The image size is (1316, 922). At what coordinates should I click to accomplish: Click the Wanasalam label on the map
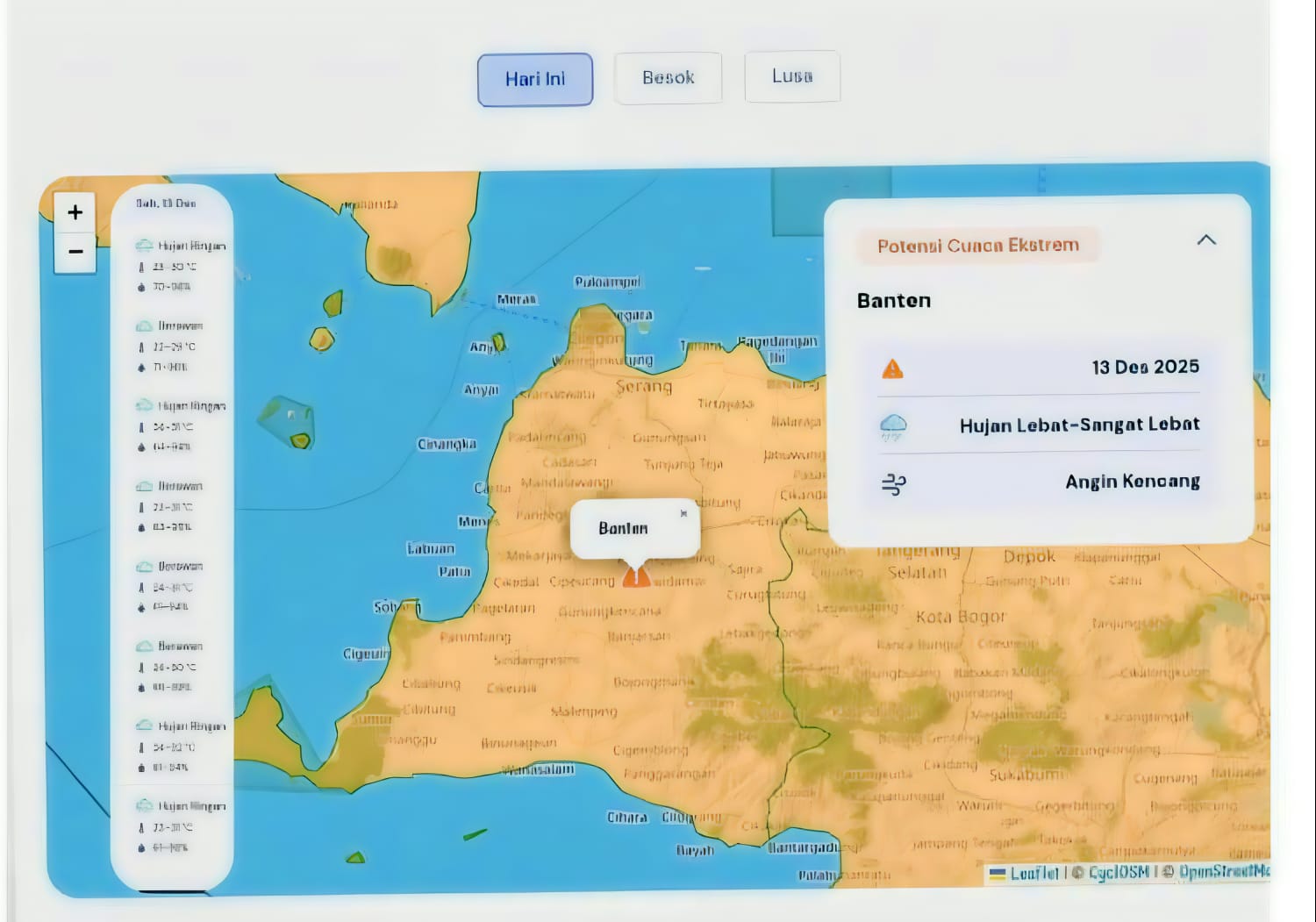coord(539,769)
